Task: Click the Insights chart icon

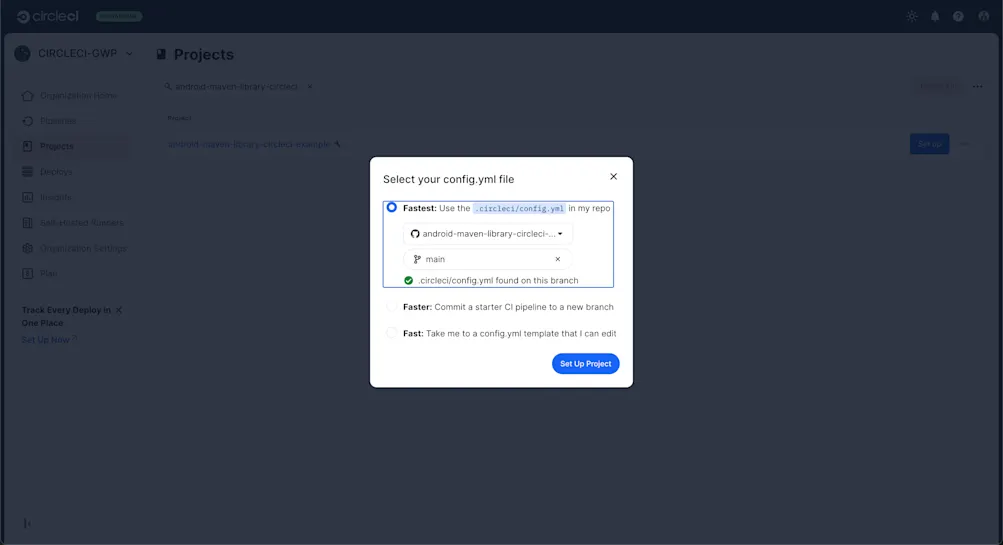Action: 28,197
